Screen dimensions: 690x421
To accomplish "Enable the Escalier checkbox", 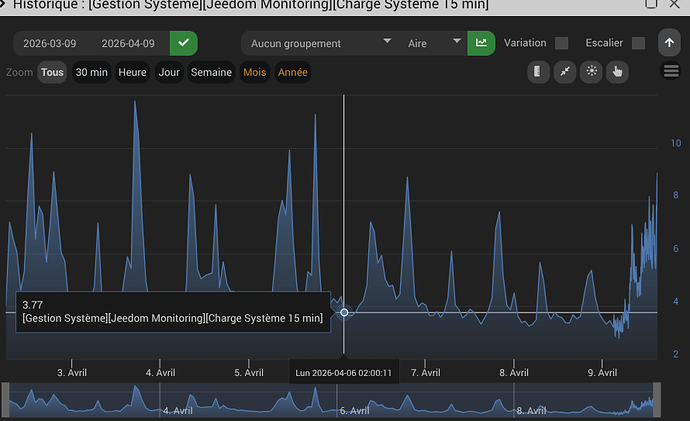I will pyautogui.click(x=639, y=43).
